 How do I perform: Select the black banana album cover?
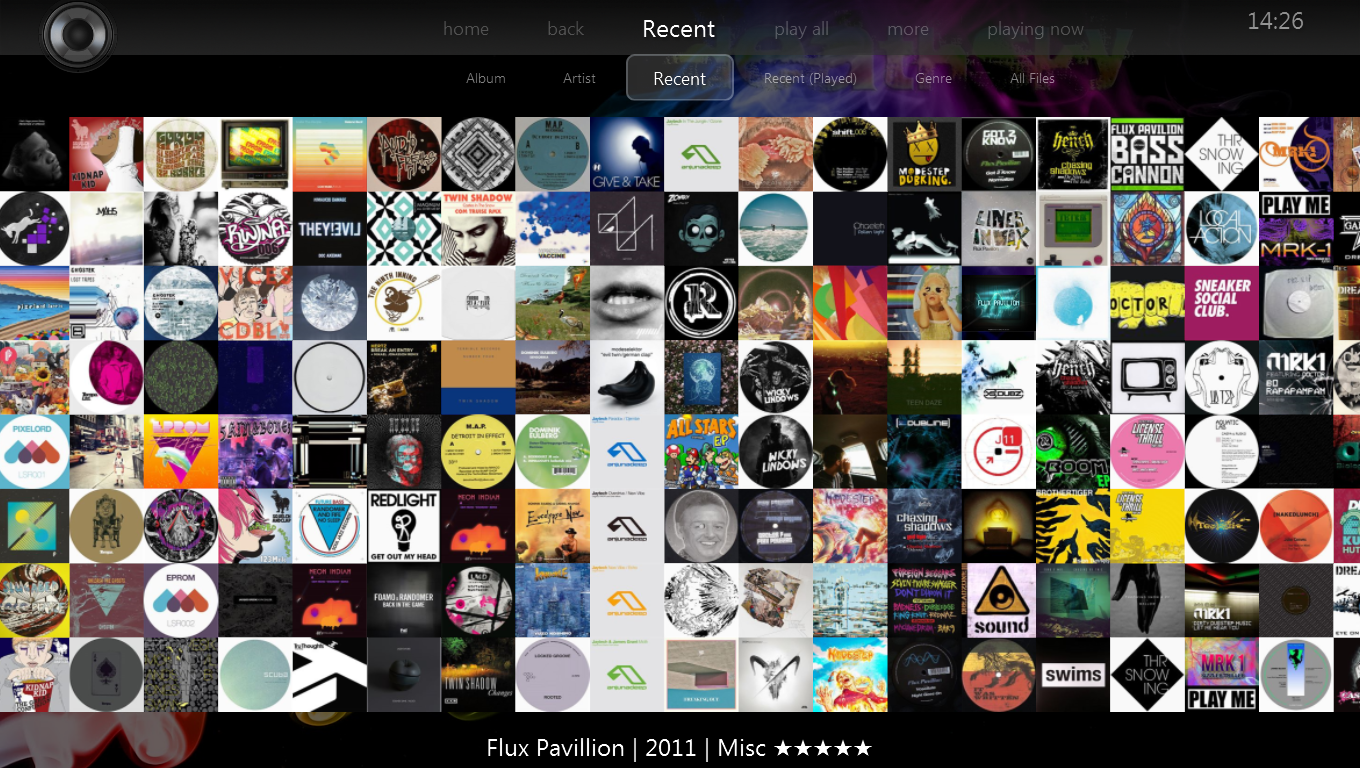pyautogui.click(x=627, y=377)
